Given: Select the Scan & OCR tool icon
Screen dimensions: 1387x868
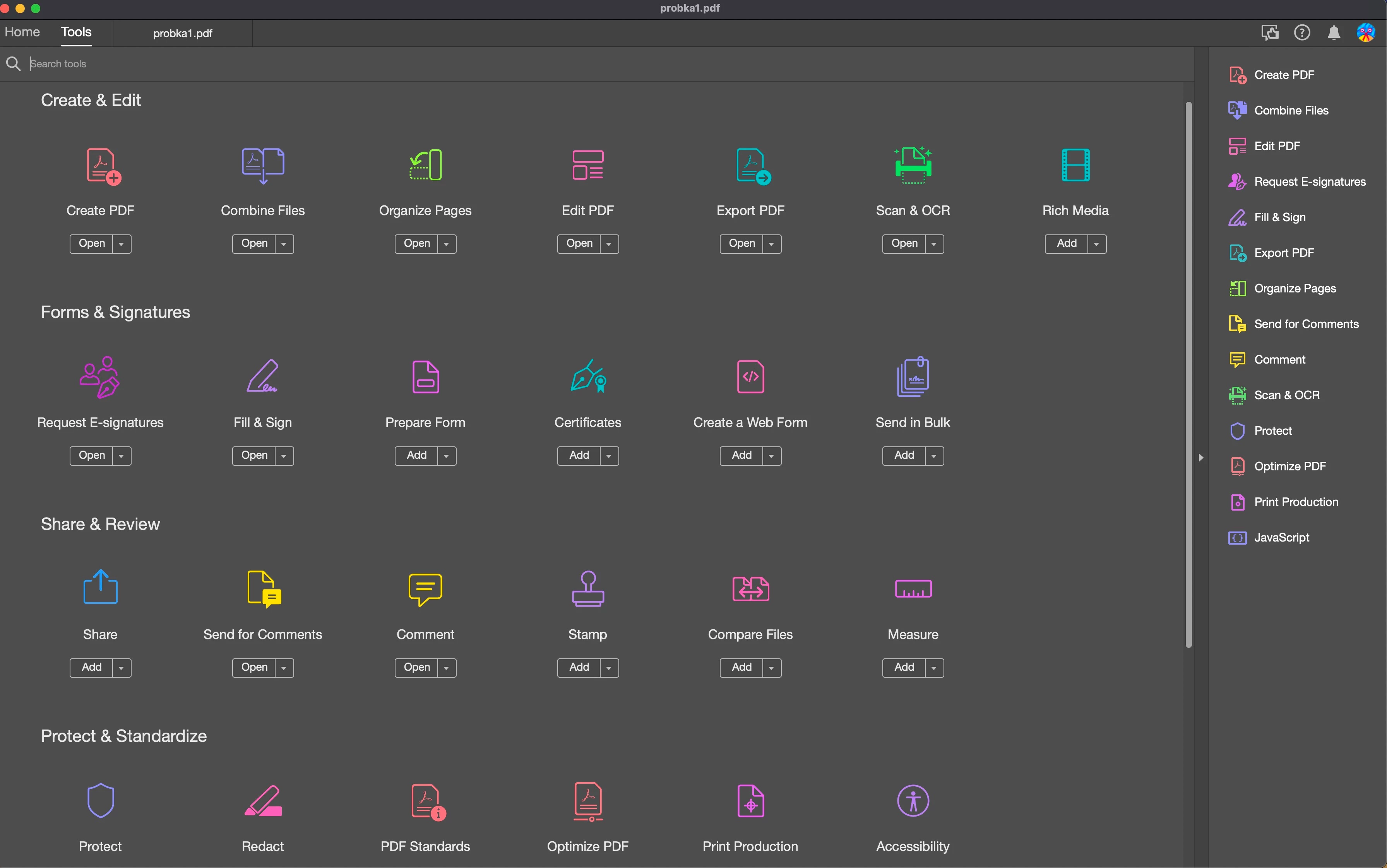Looking at the screenshot, I should (x=913, y=165).
